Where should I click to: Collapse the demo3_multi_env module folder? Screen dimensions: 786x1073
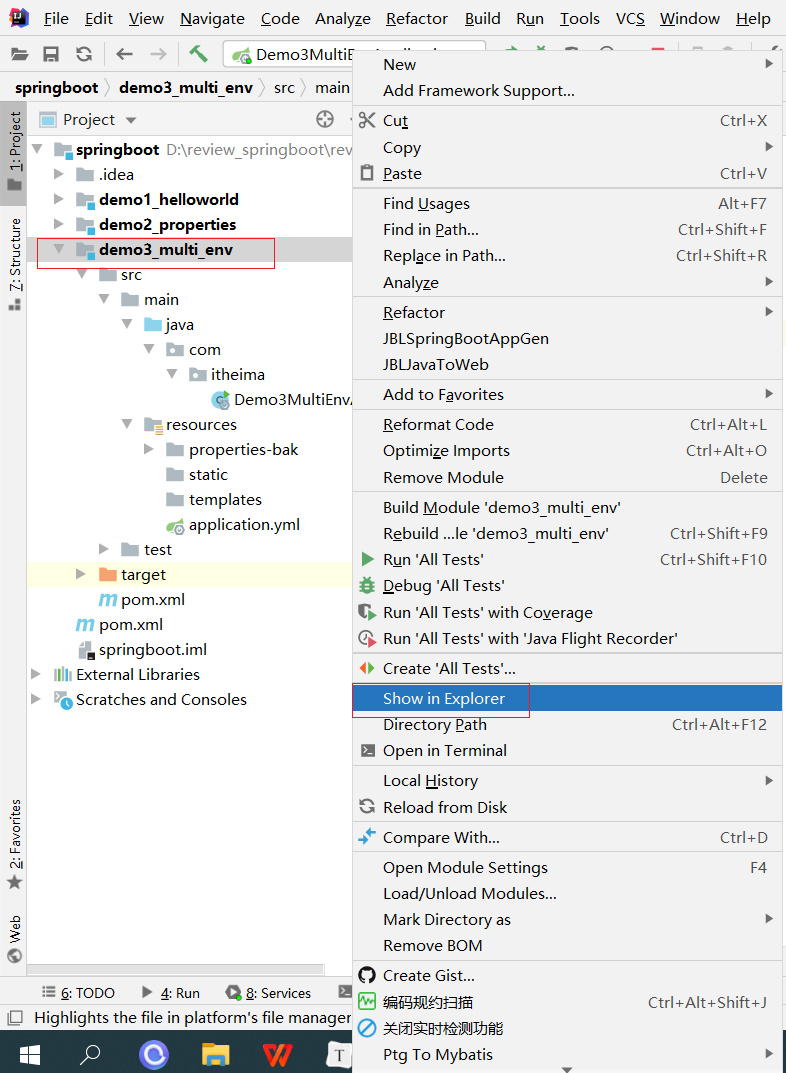tap(59, 249)
